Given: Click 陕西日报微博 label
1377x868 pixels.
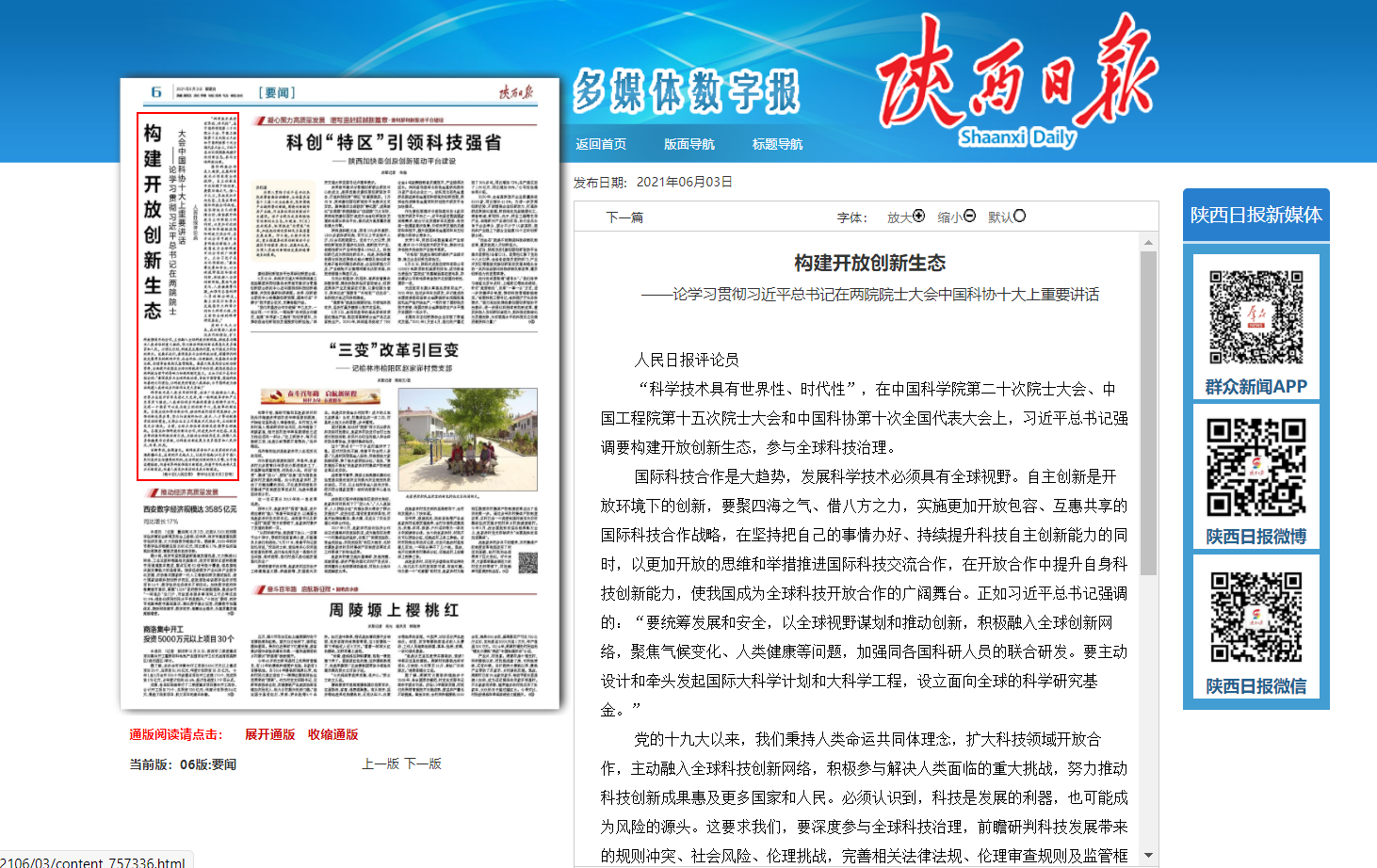Looking at the screenshot, I should [1256, 537].
